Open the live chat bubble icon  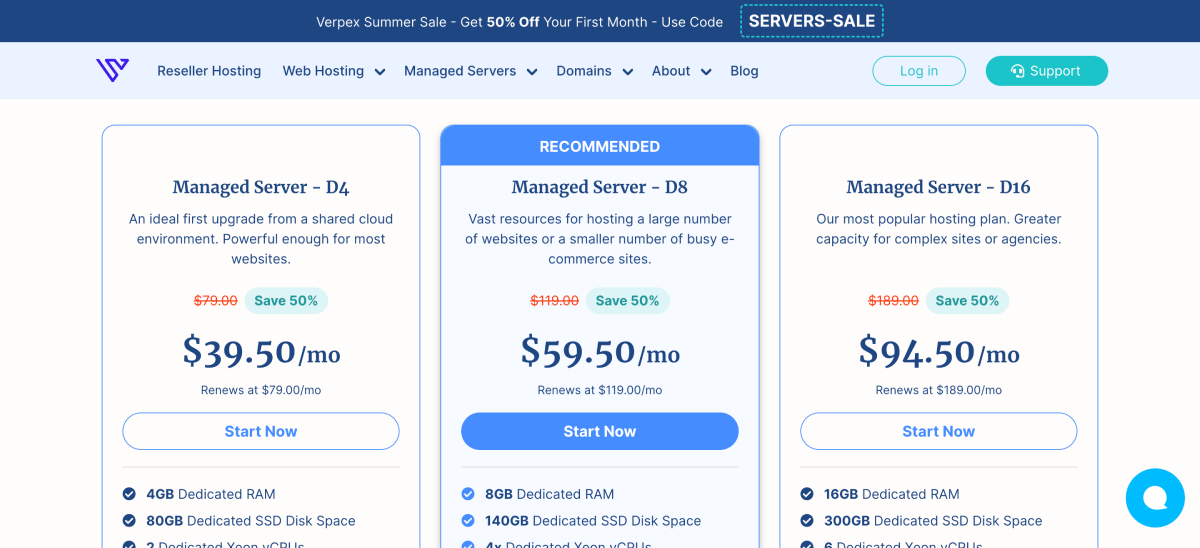click(1155, 498)
